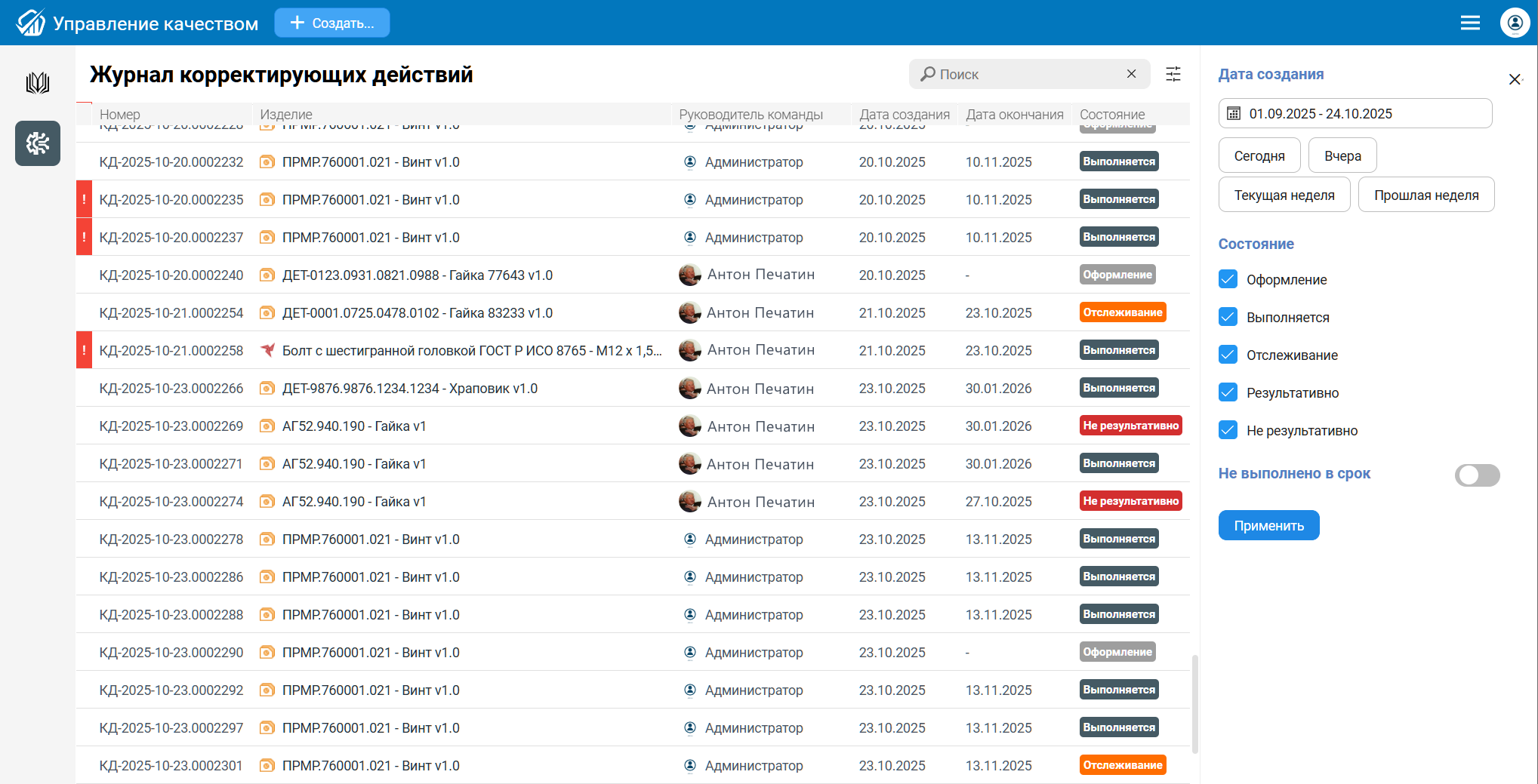The width and height of the screenshot is (1538, 784).
Task: Uncheck the Не результативно checkbox
Action: click(1228, 430)
